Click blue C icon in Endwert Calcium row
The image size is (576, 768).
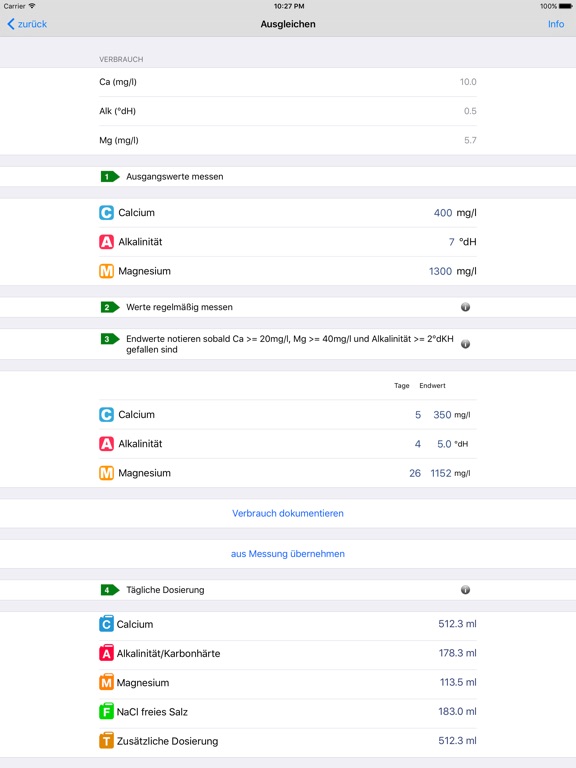106,414
